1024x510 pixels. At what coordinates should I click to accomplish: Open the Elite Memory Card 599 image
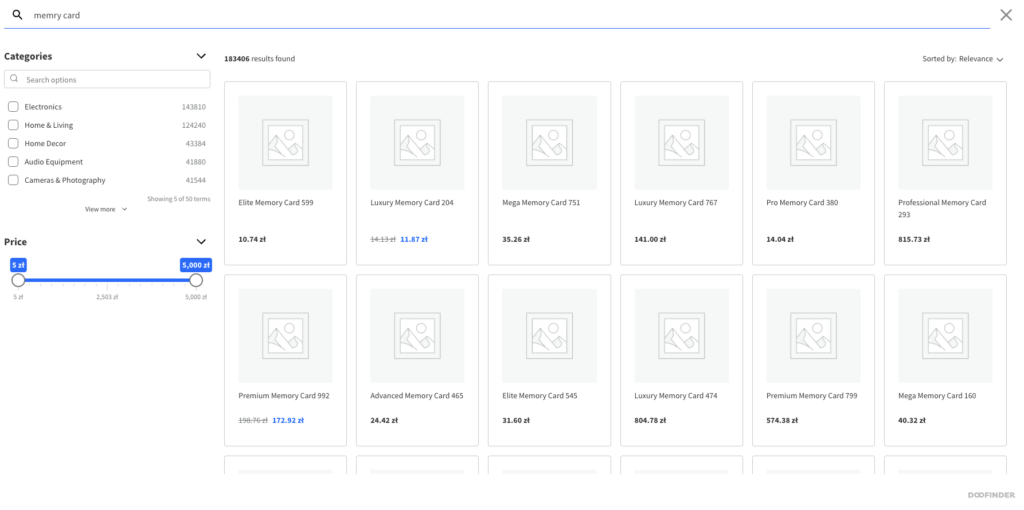[x=285, y=142]
